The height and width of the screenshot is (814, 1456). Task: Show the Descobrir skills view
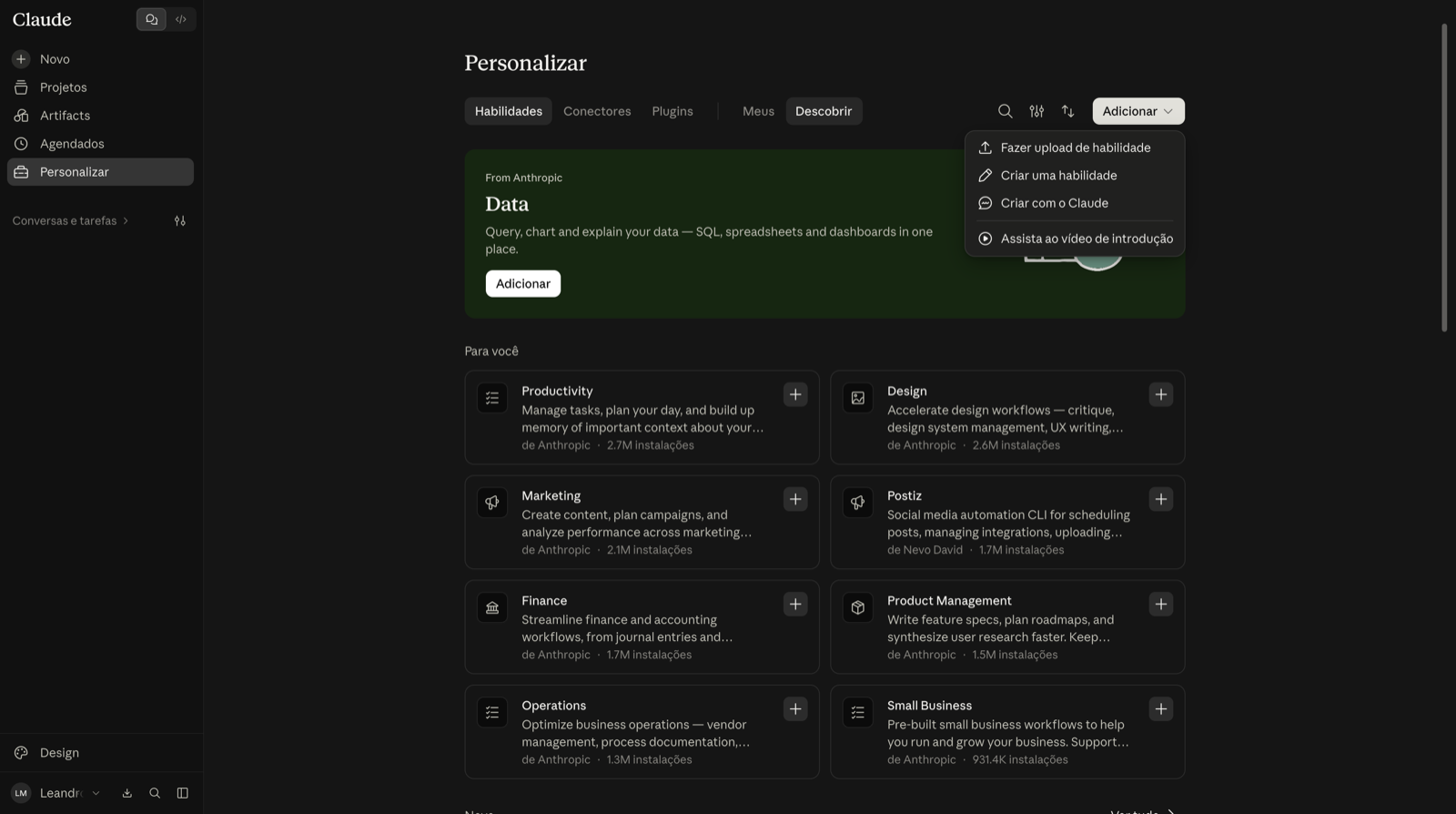(824, 111)
